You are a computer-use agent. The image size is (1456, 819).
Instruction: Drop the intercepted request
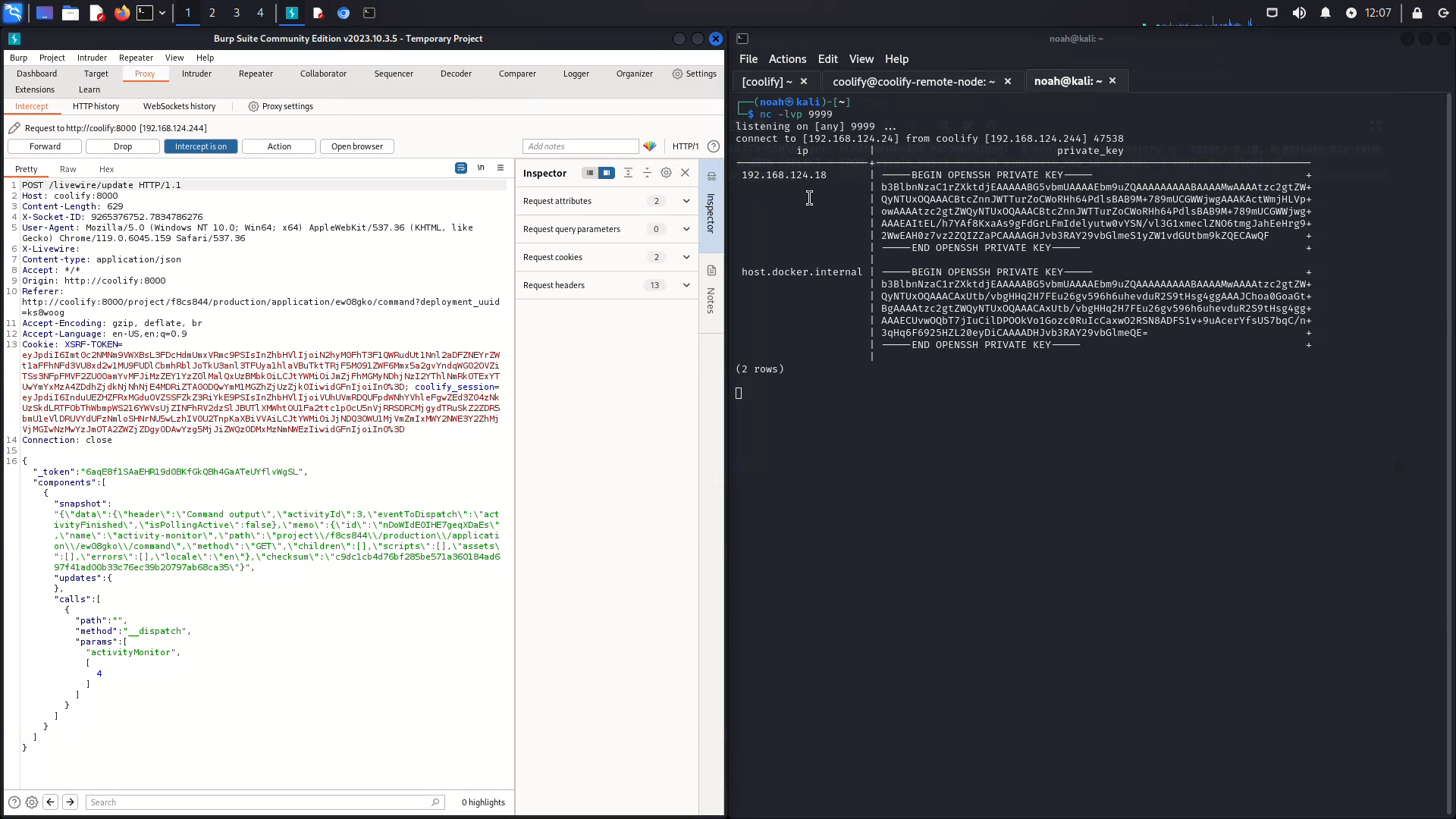123,146
